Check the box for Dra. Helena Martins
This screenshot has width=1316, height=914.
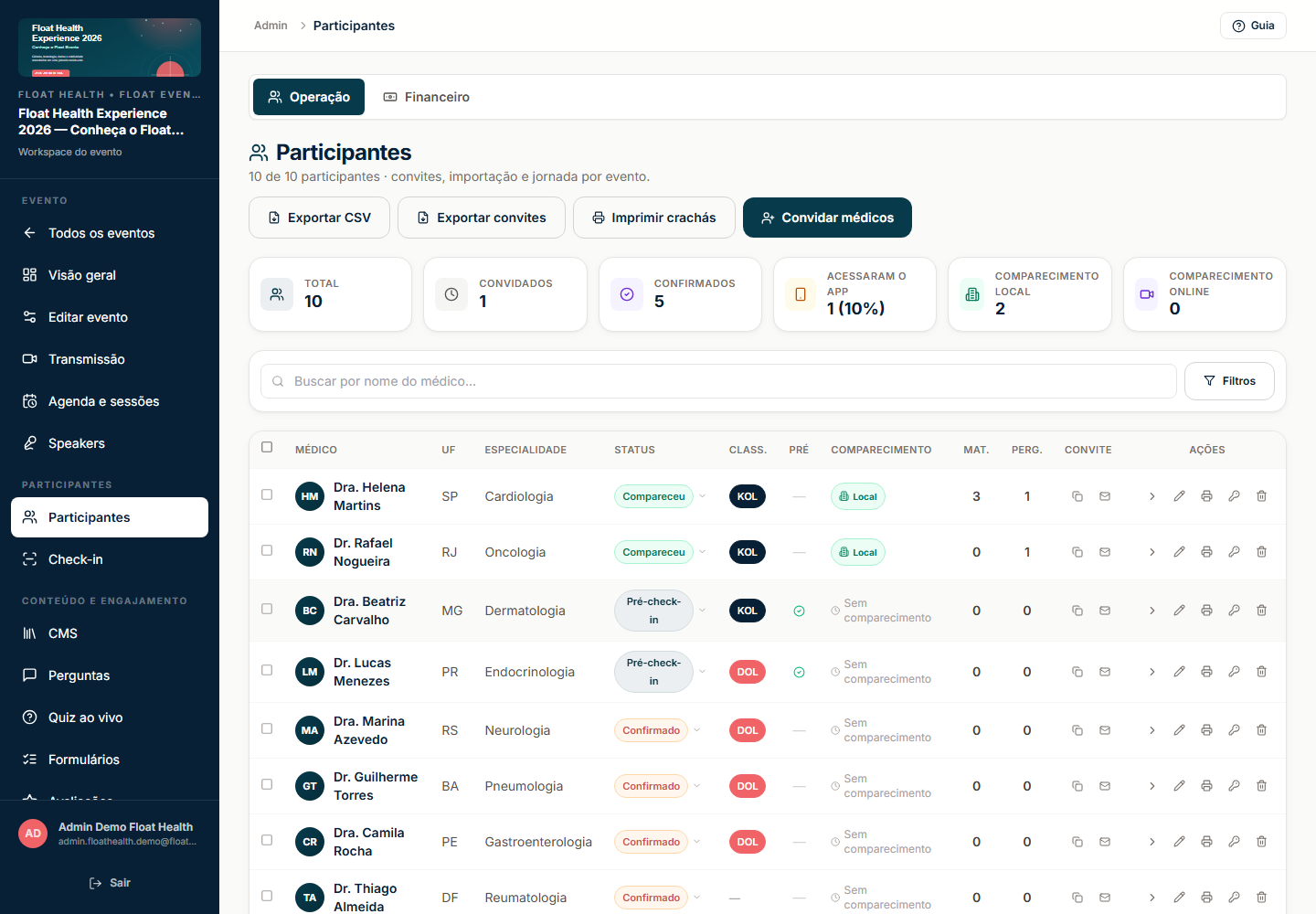[x=267, y=494]
